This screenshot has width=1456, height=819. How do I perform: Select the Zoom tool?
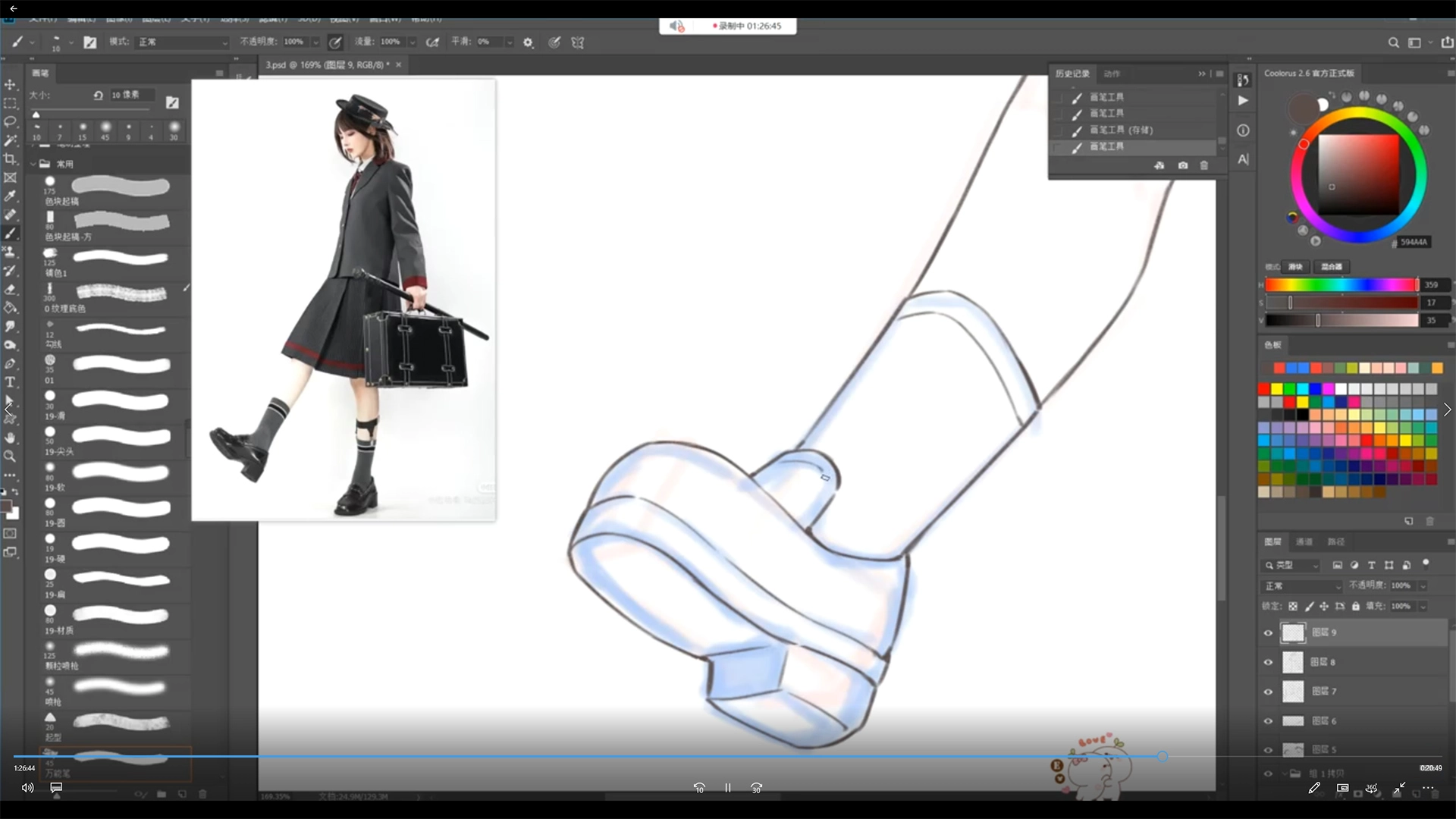tap(11, 457)
